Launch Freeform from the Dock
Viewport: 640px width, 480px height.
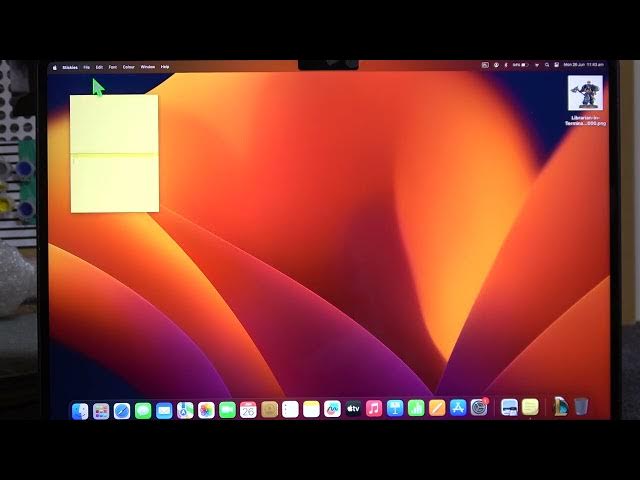(332, 409)
